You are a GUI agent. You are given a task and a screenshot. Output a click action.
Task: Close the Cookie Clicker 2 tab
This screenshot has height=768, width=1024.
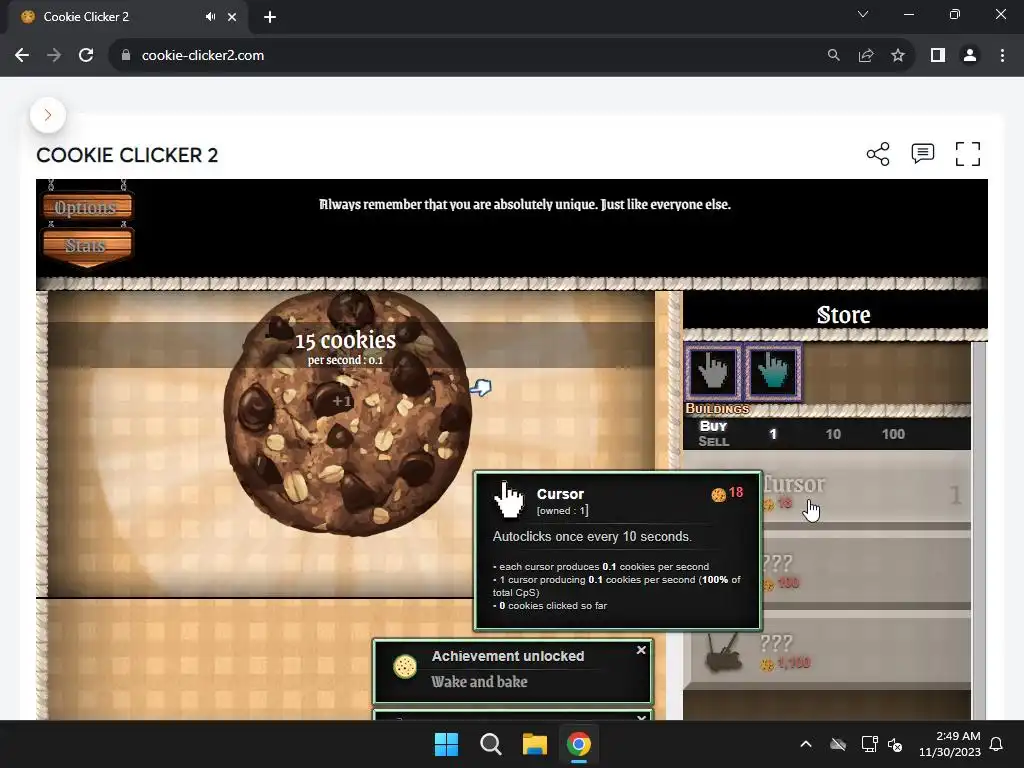tap(232, 17)
